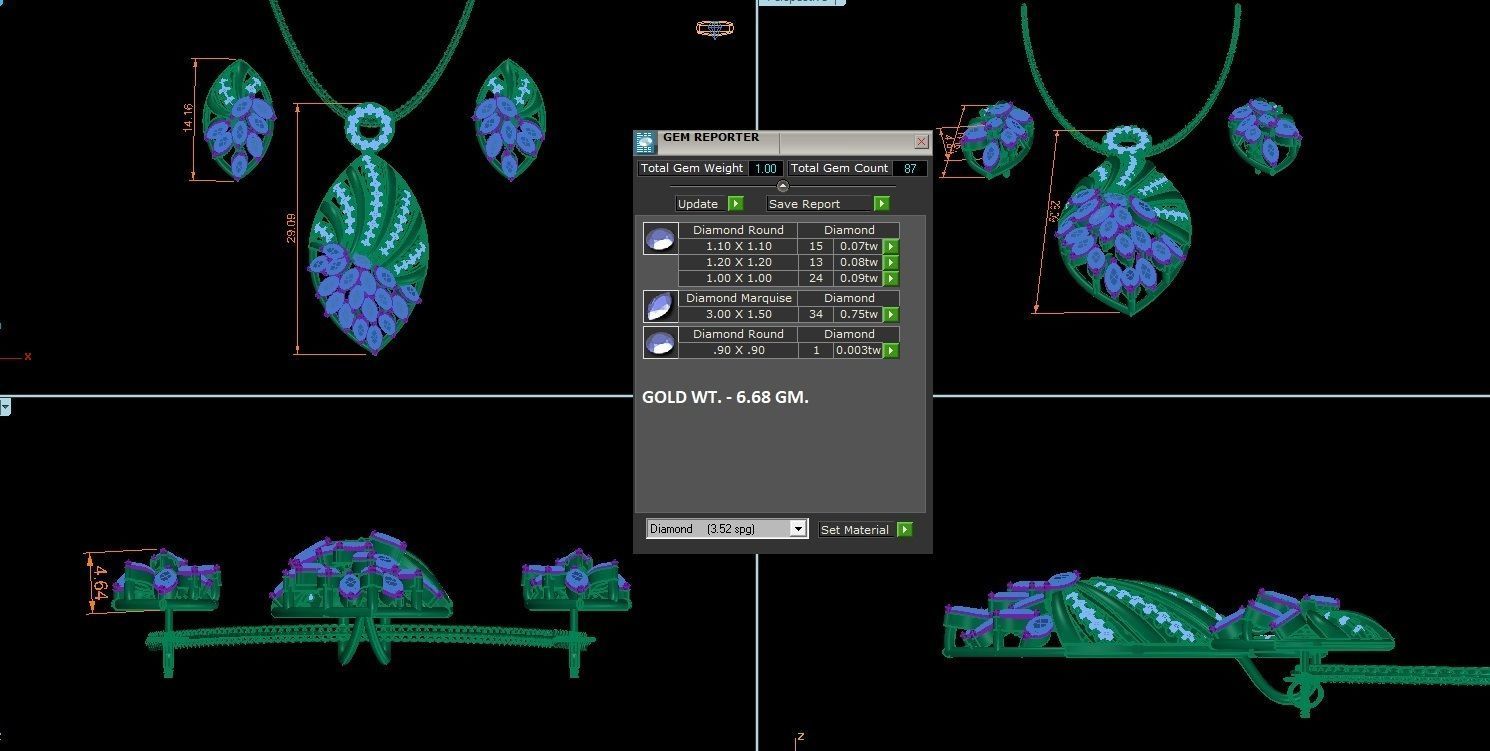Click the Save Report button
The width and height of the screenshot is (1490, 751).
(819, 203)
